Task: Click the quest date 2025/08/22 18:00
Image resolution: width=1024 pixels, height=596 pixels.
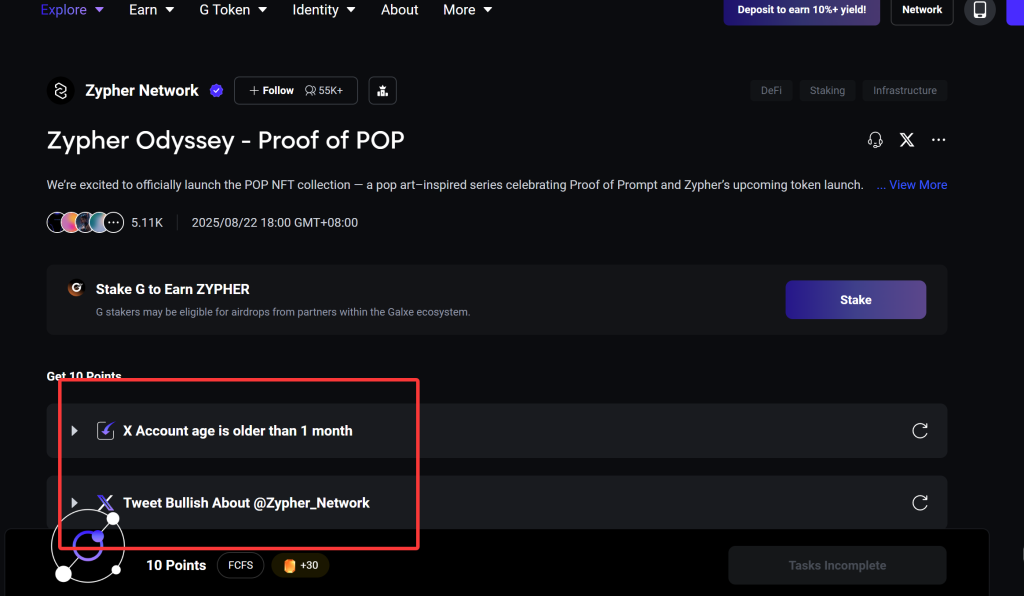Action: point(275,223)
